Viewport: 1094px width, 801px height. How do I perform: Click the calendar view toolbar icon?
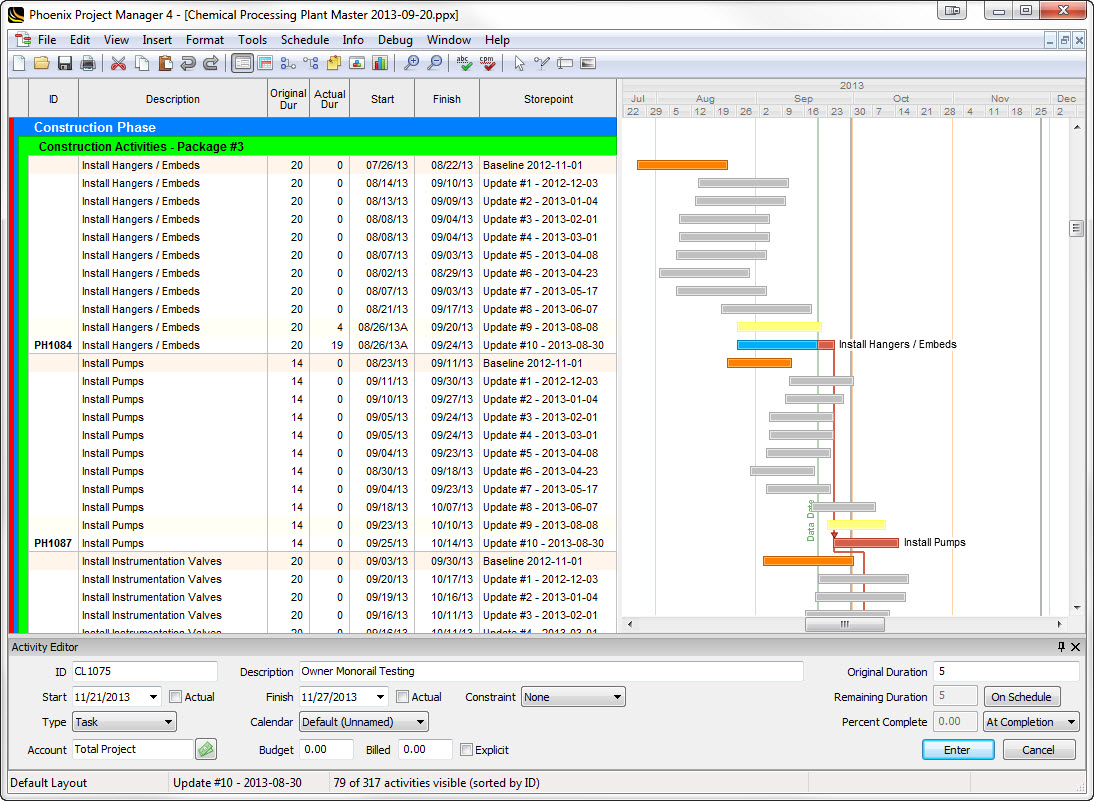[265, 63]
